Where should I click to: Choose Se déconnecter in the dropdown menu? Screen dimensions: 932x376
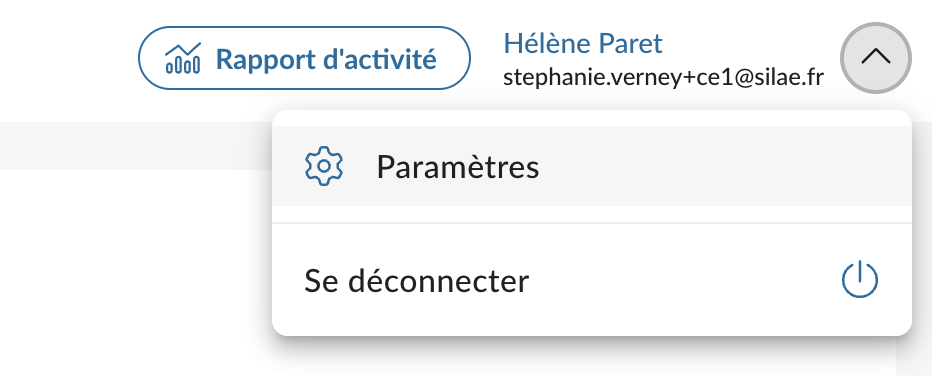591,280
